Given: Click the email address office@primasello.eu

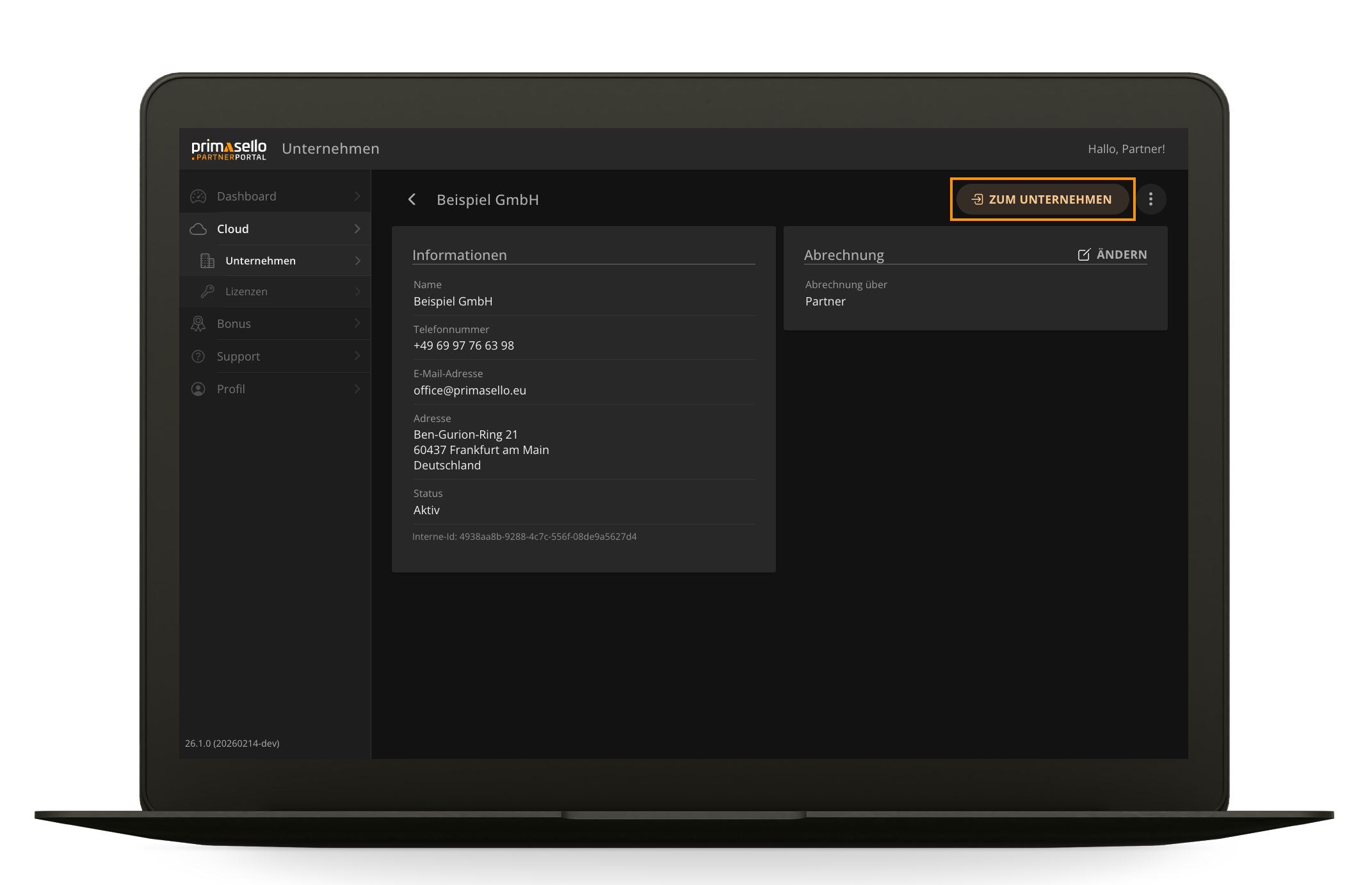Looking at the screenshot, I should [469, 390].
